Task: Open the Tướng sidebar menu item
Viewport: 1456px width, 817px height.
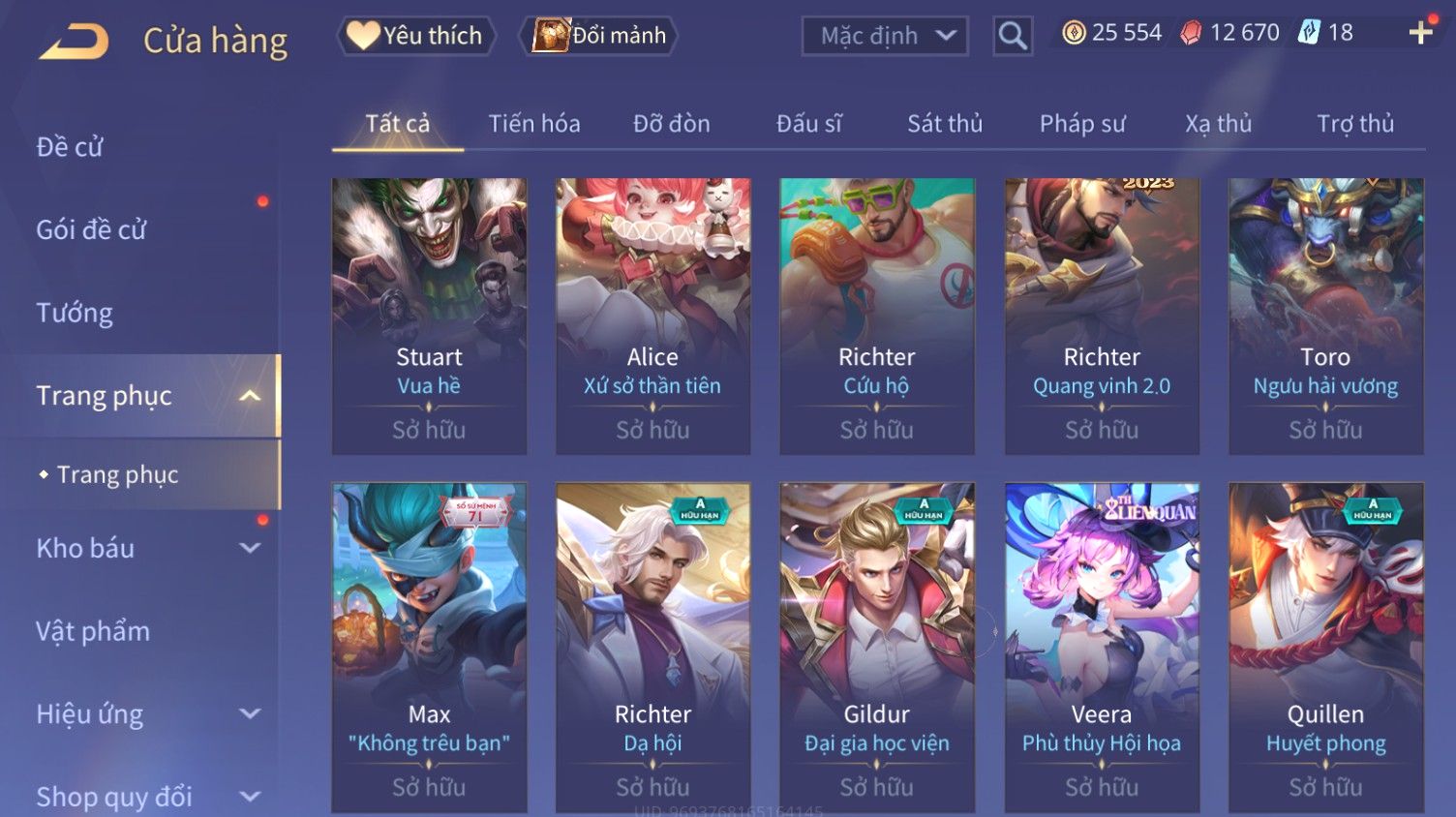Action: (75, 313)
